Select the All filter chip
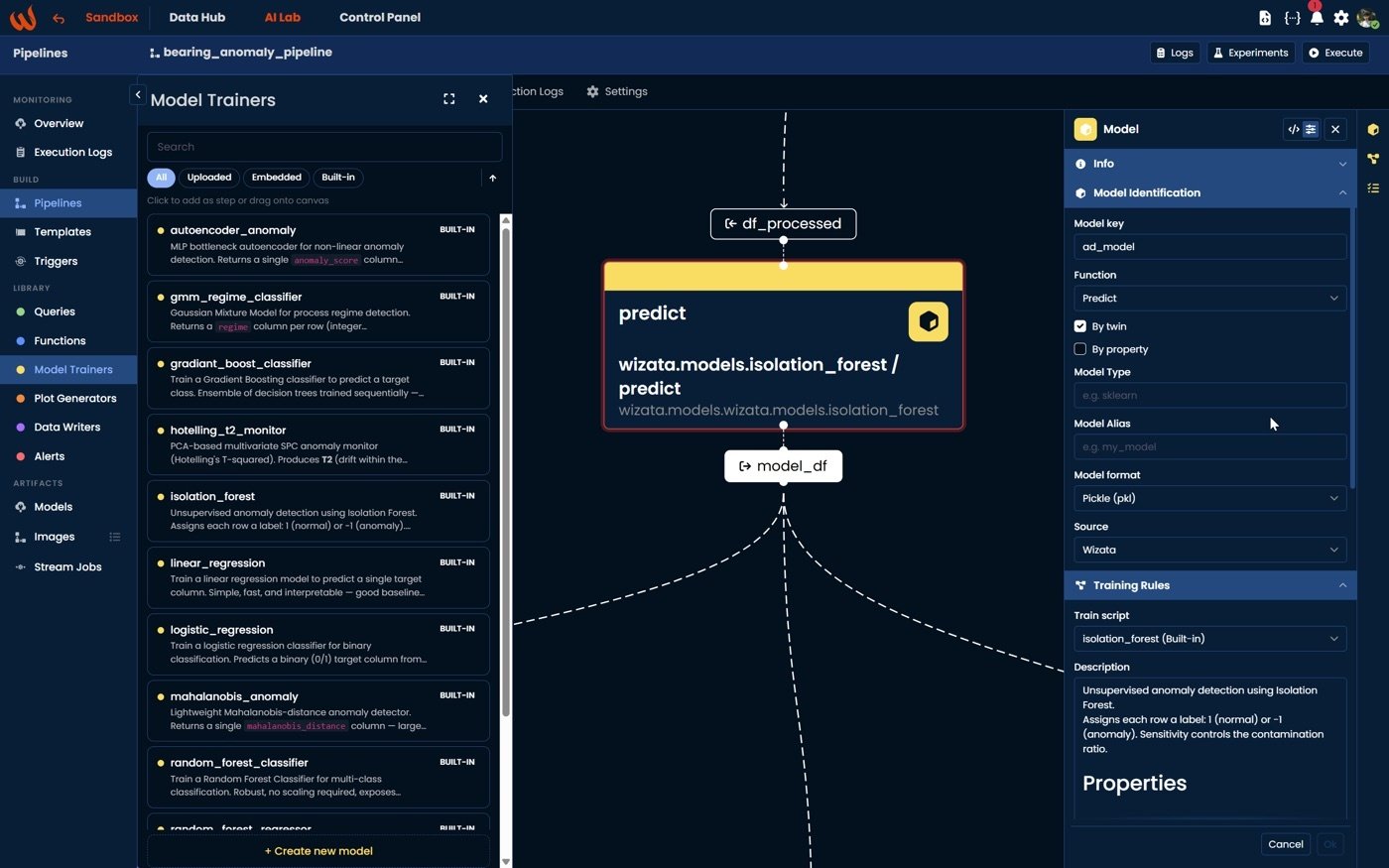Viewport: 1389px width, 868px height. point(161,178)
